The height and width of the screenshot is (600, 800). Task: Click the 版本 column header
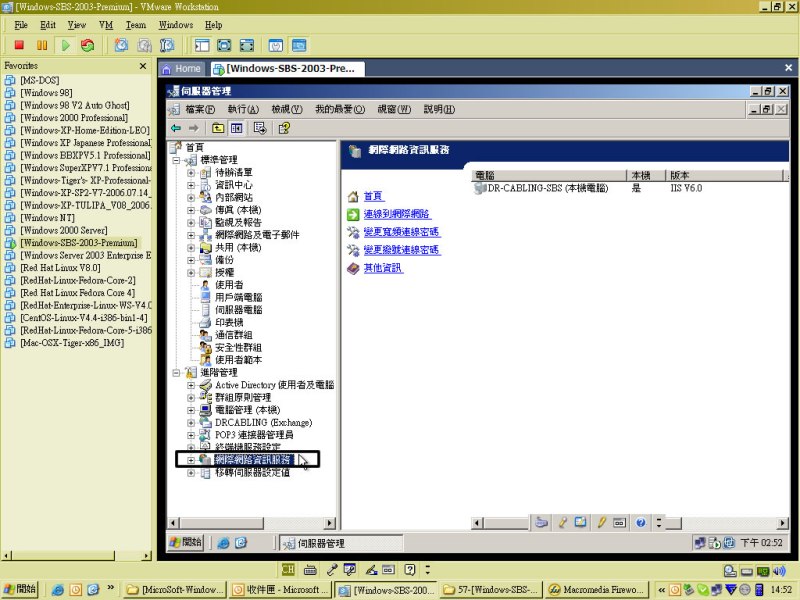(x=723, y=176)
